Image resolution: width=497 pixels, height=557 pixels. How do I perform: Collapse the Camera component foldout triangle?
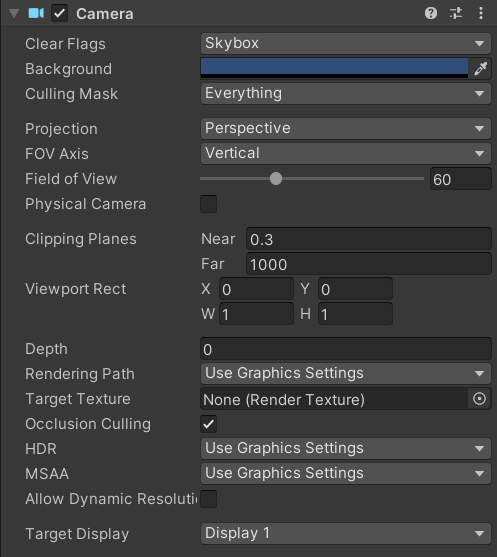click(x=14, y=13)
